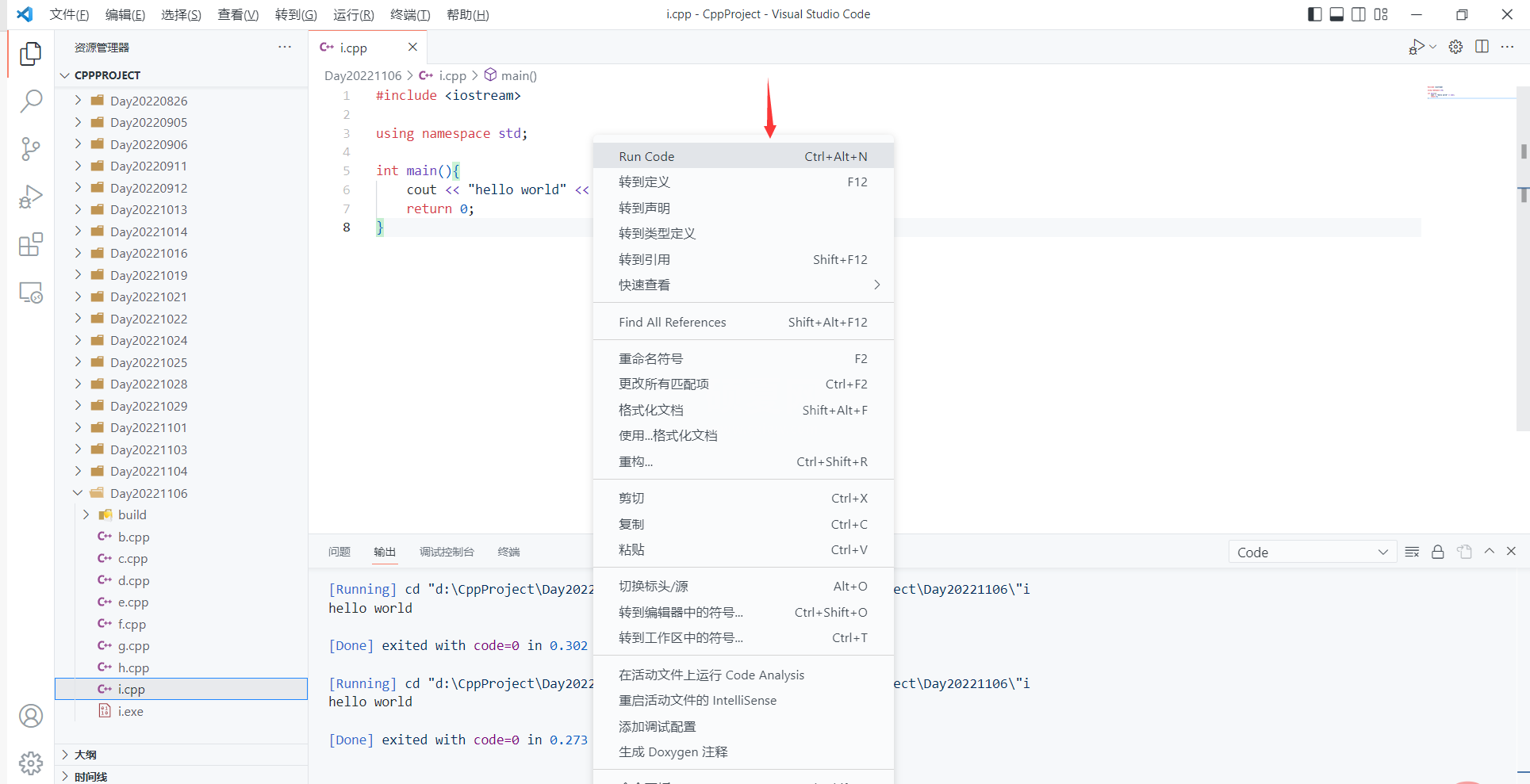Open the run button dropdown arrow
Screen dimensions: 1530x784
(x=1433, y=47)
